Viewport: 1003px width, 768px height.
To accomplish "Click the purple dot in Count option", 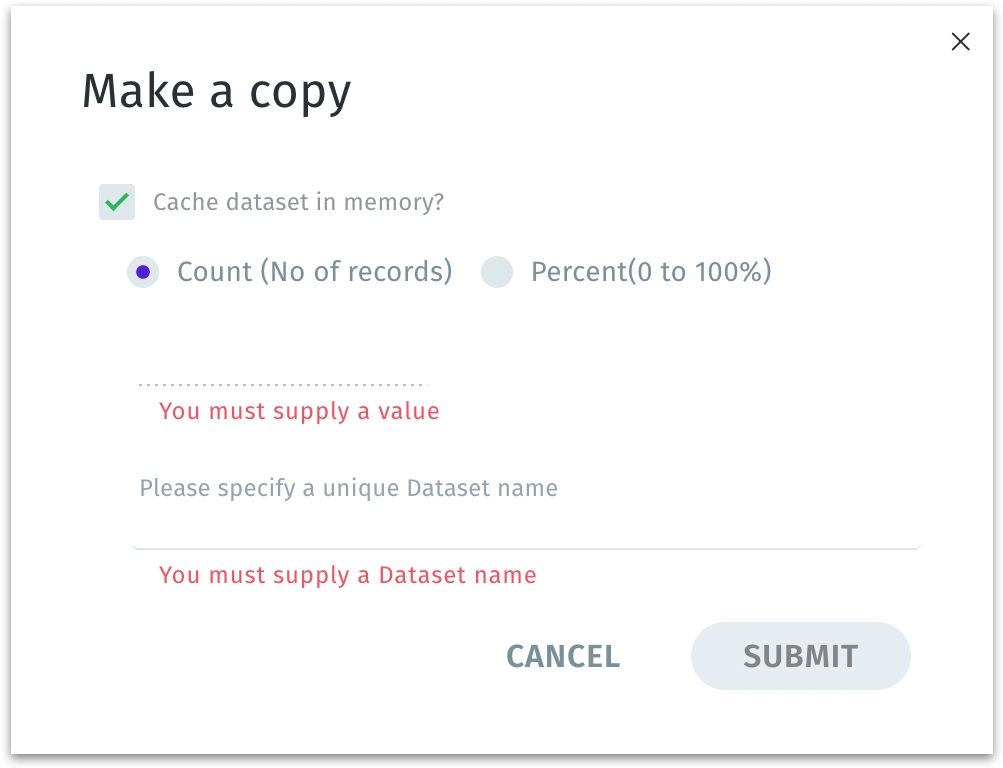I will [143, 272].
